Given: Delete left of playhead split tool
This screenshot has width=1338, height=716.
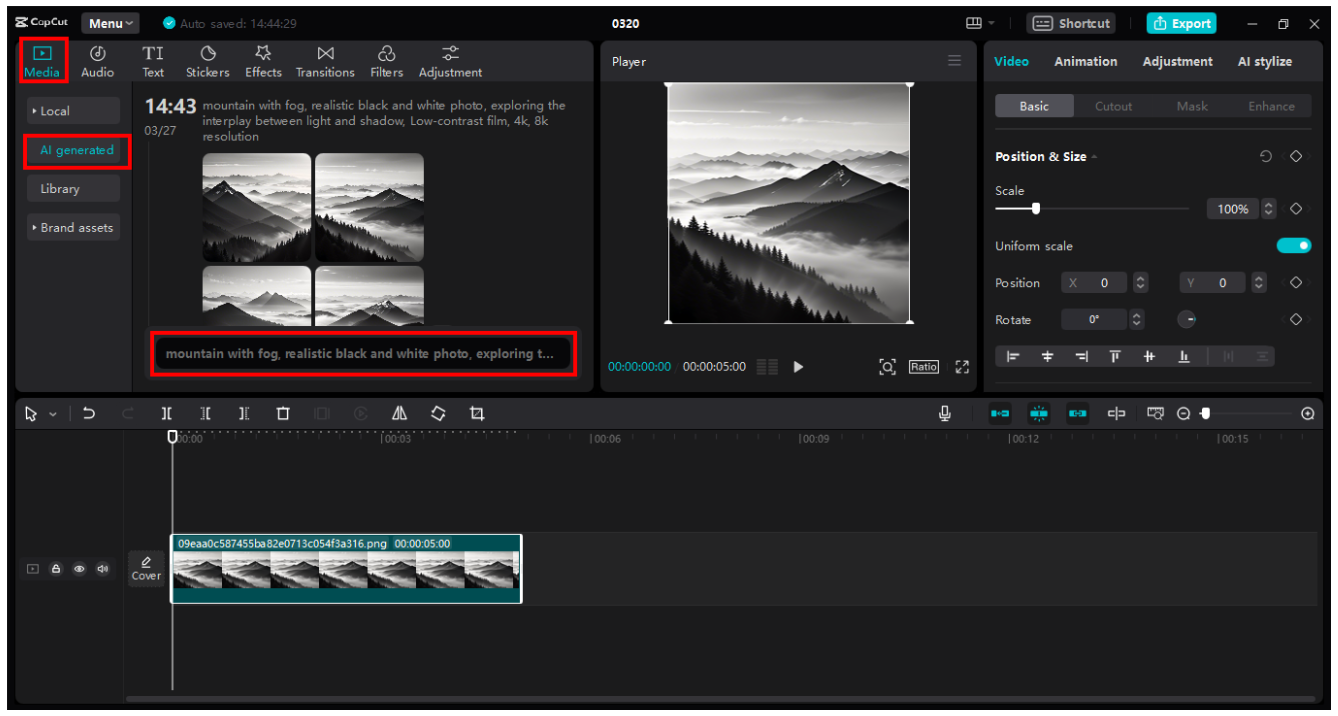Looking at the screenshot, I should (205, 413).
